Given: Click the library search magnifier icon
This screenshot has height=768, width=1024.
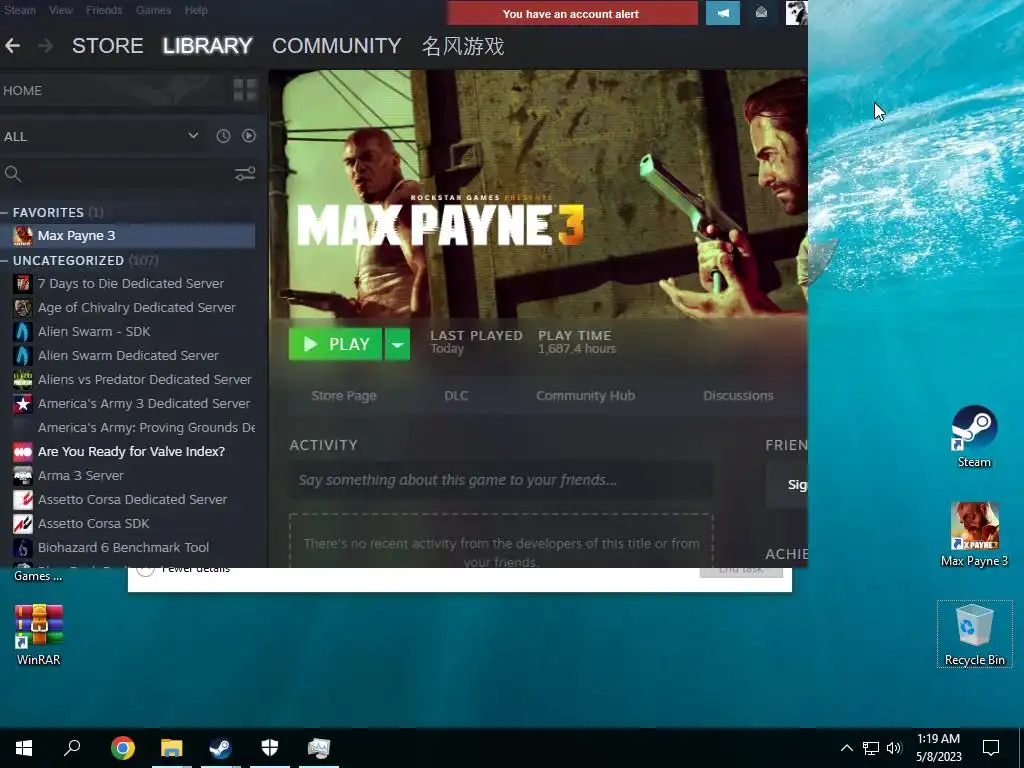Looking at the screenshot, I should click(12, 174).
